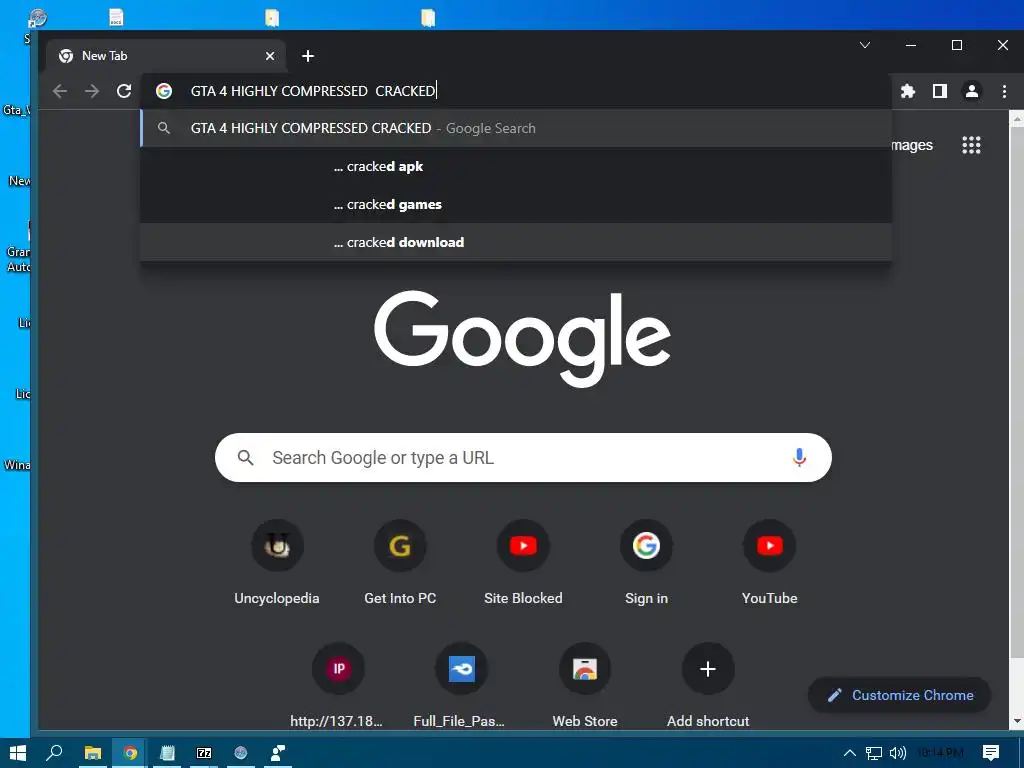
Task: Open the Uncyclopedia shortcut
Action: [x=277, y=563]
